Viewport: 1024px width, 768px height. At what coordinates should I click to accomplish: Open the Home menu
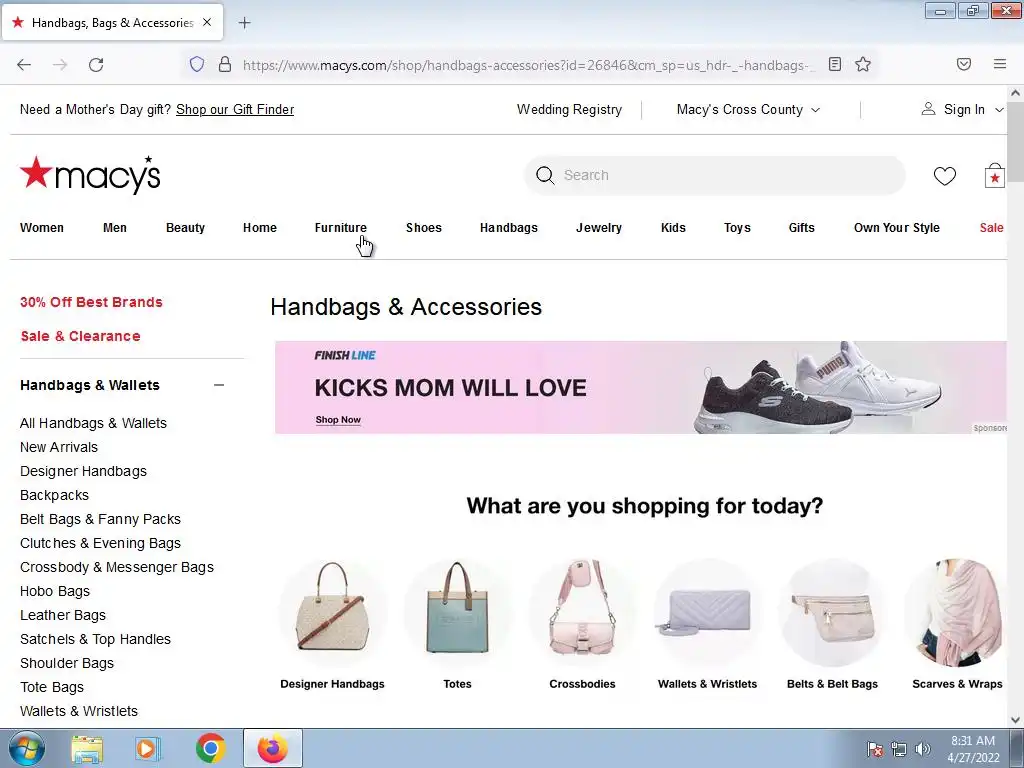coord(260,228)
